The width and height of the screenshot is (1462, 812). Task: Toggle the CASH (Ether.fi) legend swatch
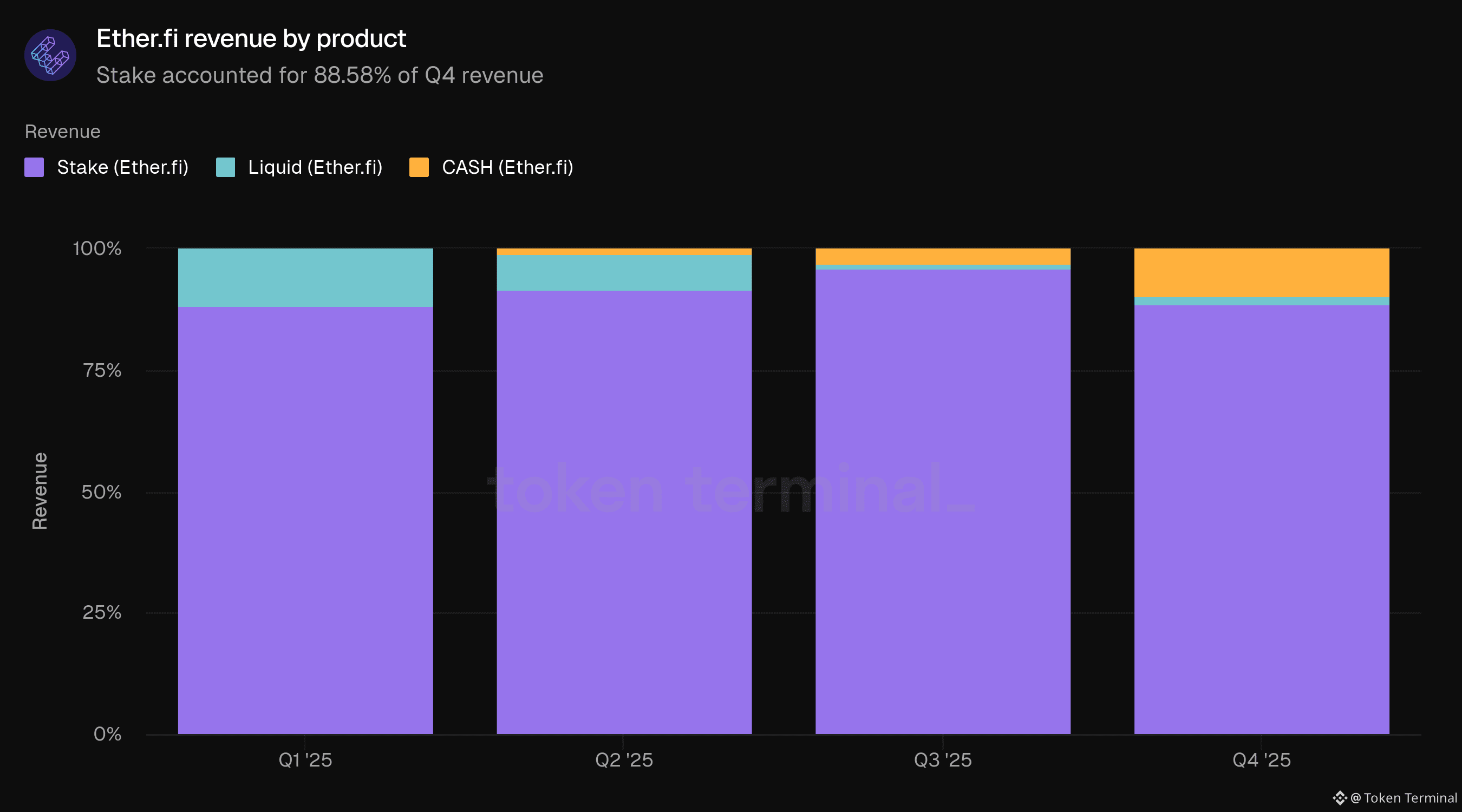tap(419, 167)
